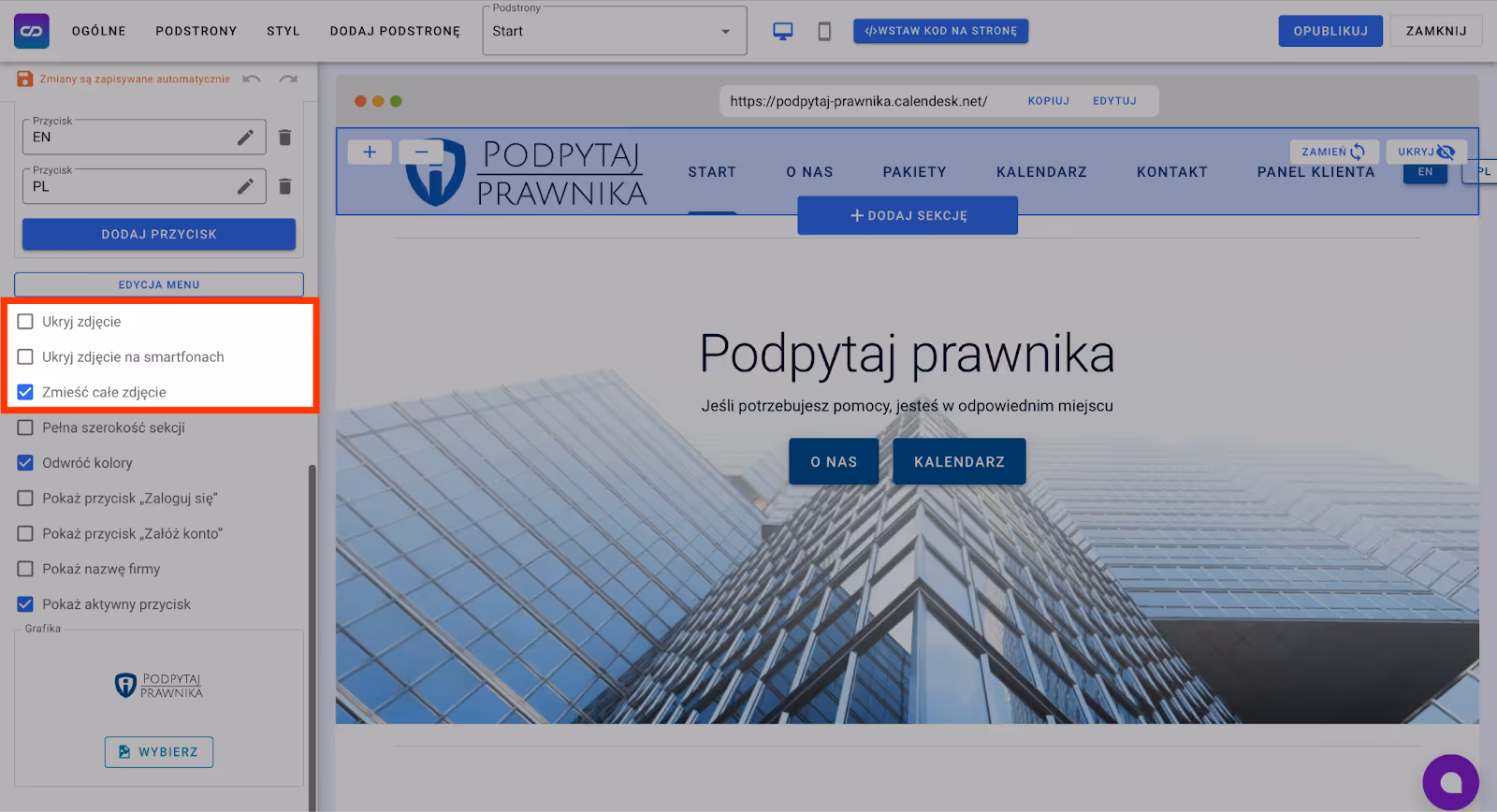Go to KONTAKT in site navigation
Image resolution: width=1497 pixels, height=812 pixels.
[x=1172, y=172]
